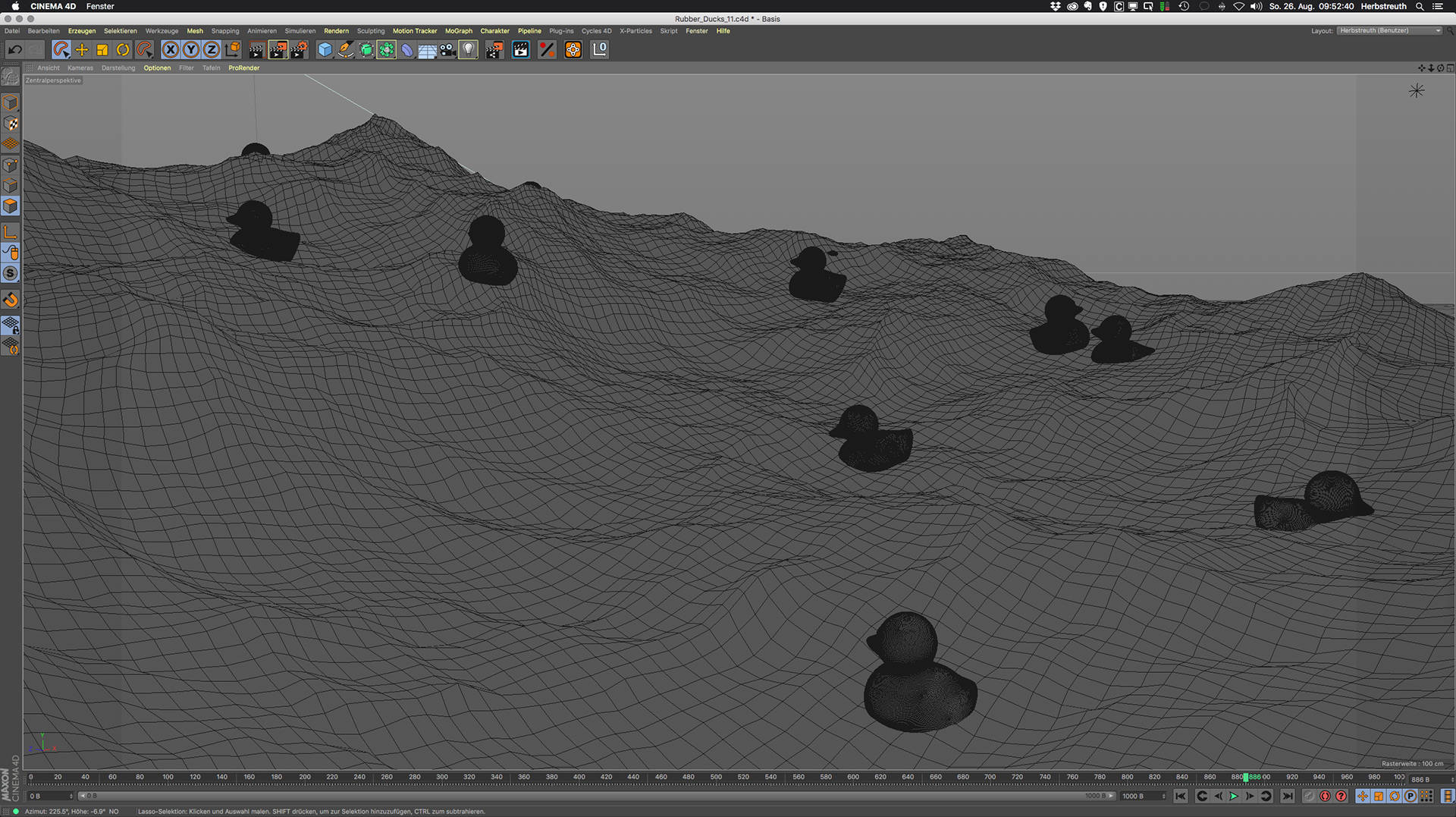The image size is (1456, 817).
Task: Select the Move tool
Action: (82, 50)
